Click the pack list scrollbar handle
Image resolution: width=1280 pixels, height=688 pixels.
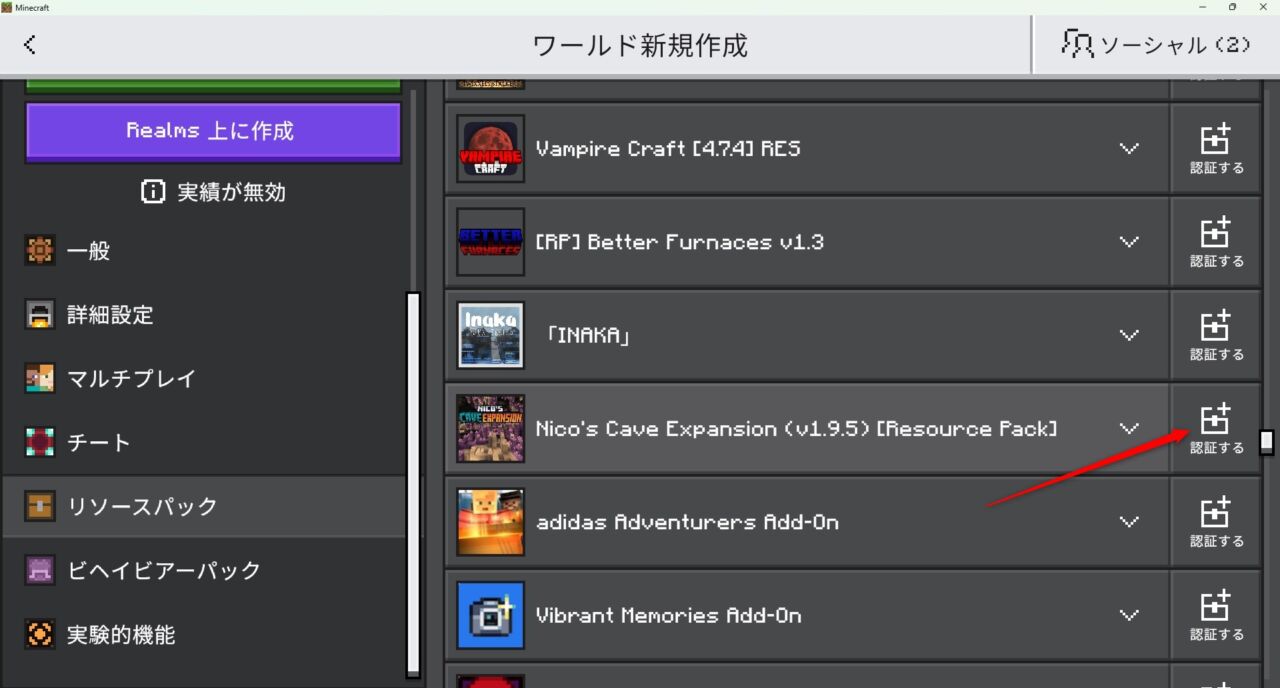click(1267, 441)
